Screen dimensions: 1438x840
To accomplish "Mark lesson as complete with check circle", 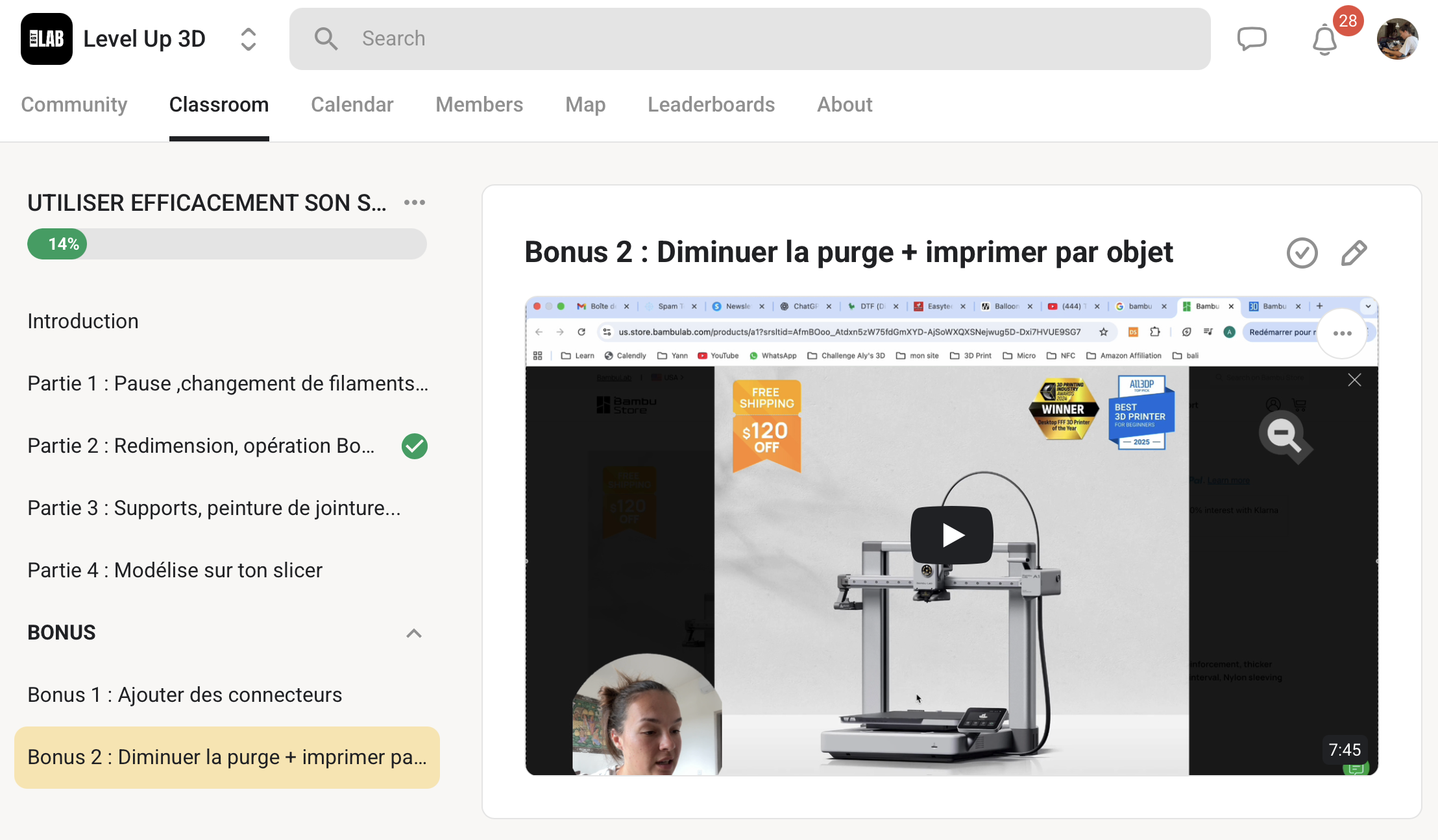I will (1302, 253).
